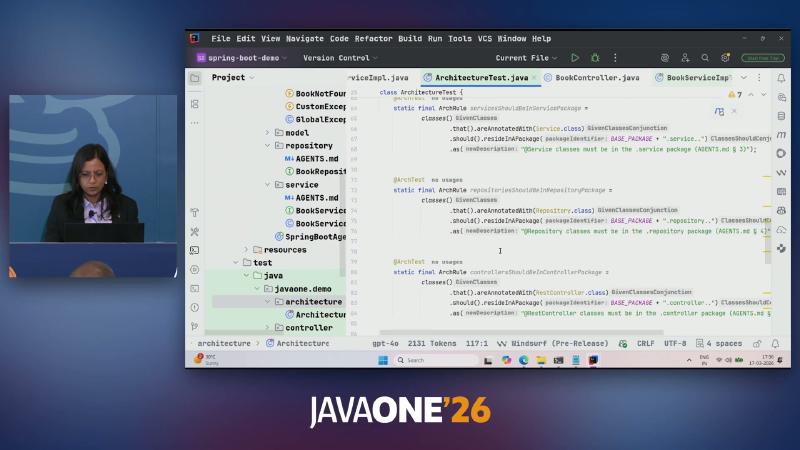The width and height of the screenshot is (800, 450).
Task: Open the spring-boot-demo project dropdown
Action: tap(242, 58)
